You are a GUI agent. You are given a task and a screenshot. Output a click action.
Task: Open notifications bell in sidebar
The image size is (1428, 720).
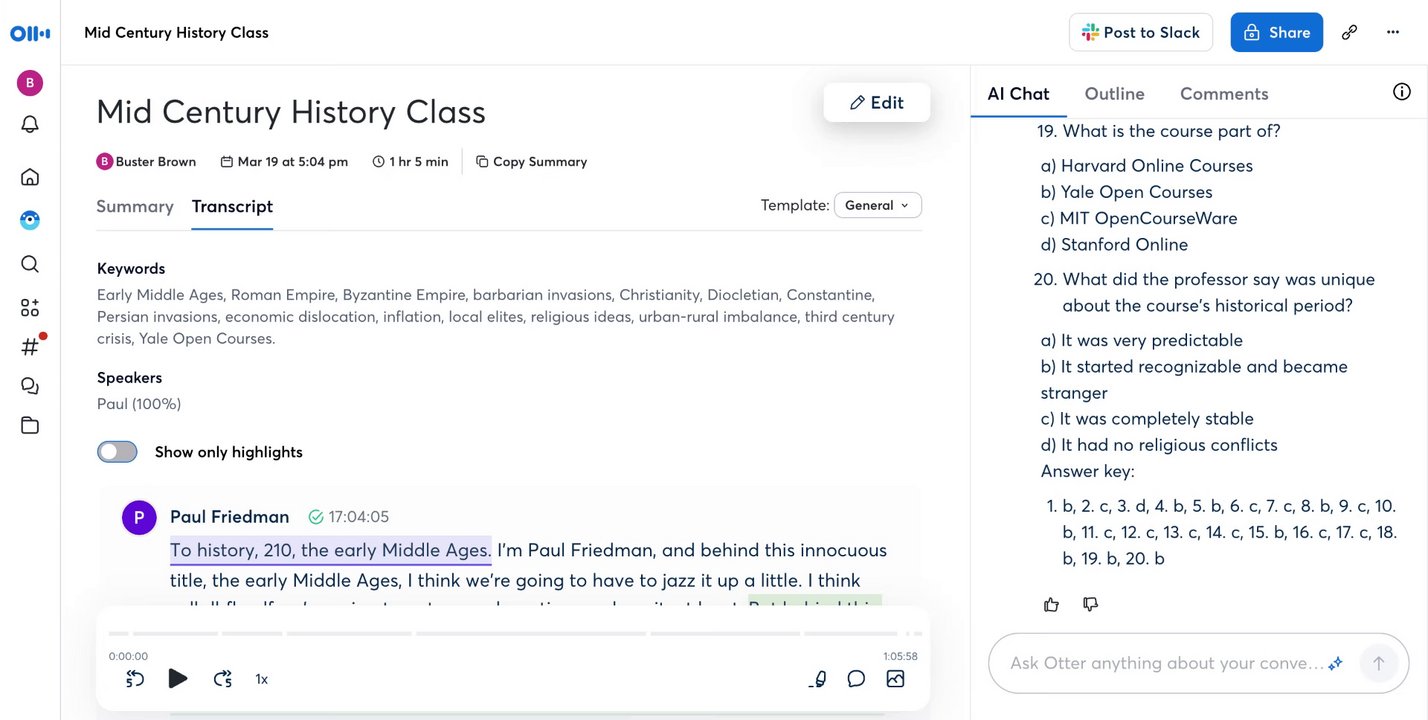(x=30, y=124)
